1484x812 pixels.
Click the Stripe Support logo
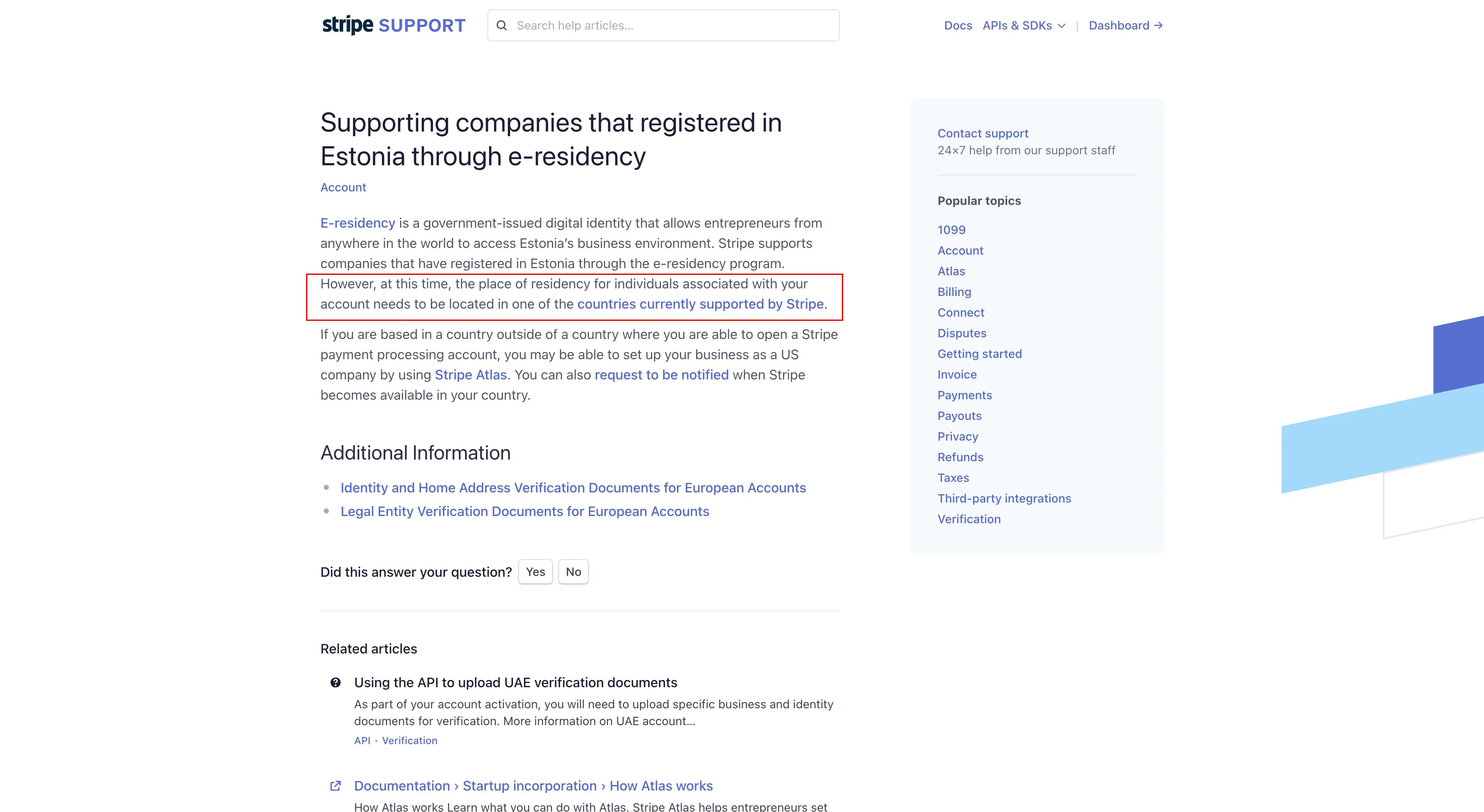(393, 25)
